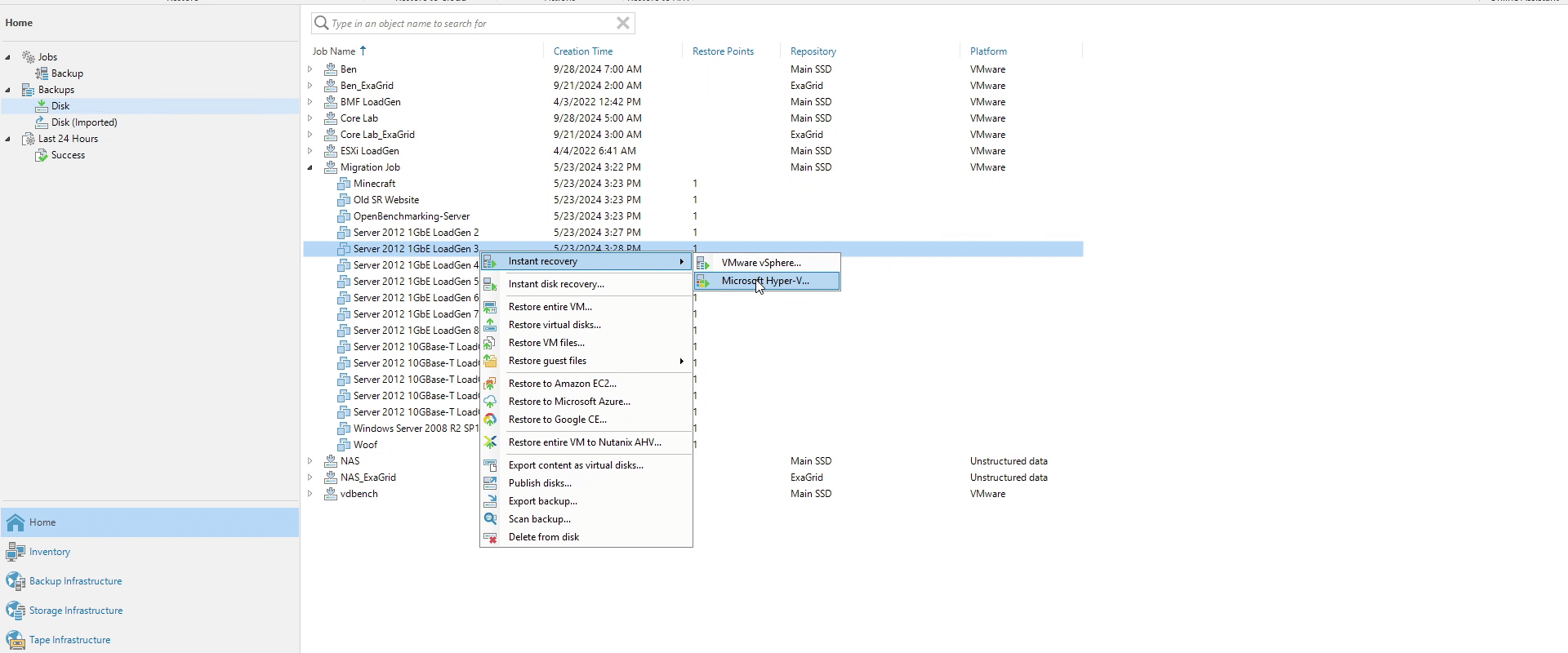Expand the ESXi LoadGen job
Viewport: 1568px width, 653px height.
pos(310,151)
